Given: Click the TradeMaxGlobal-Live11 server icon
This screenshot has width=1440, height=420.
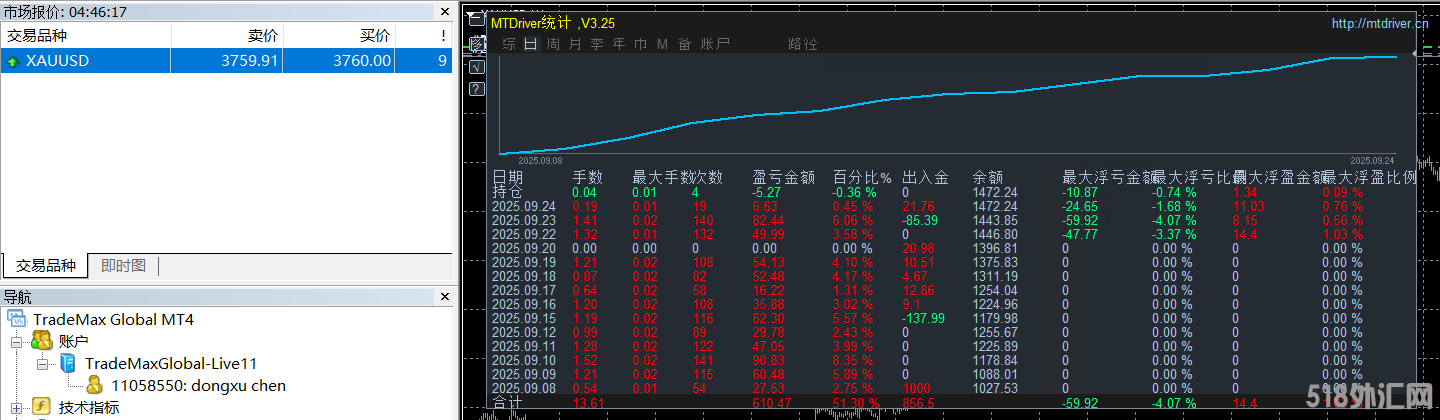Looking at the screenshot, I should coord(68,363).
